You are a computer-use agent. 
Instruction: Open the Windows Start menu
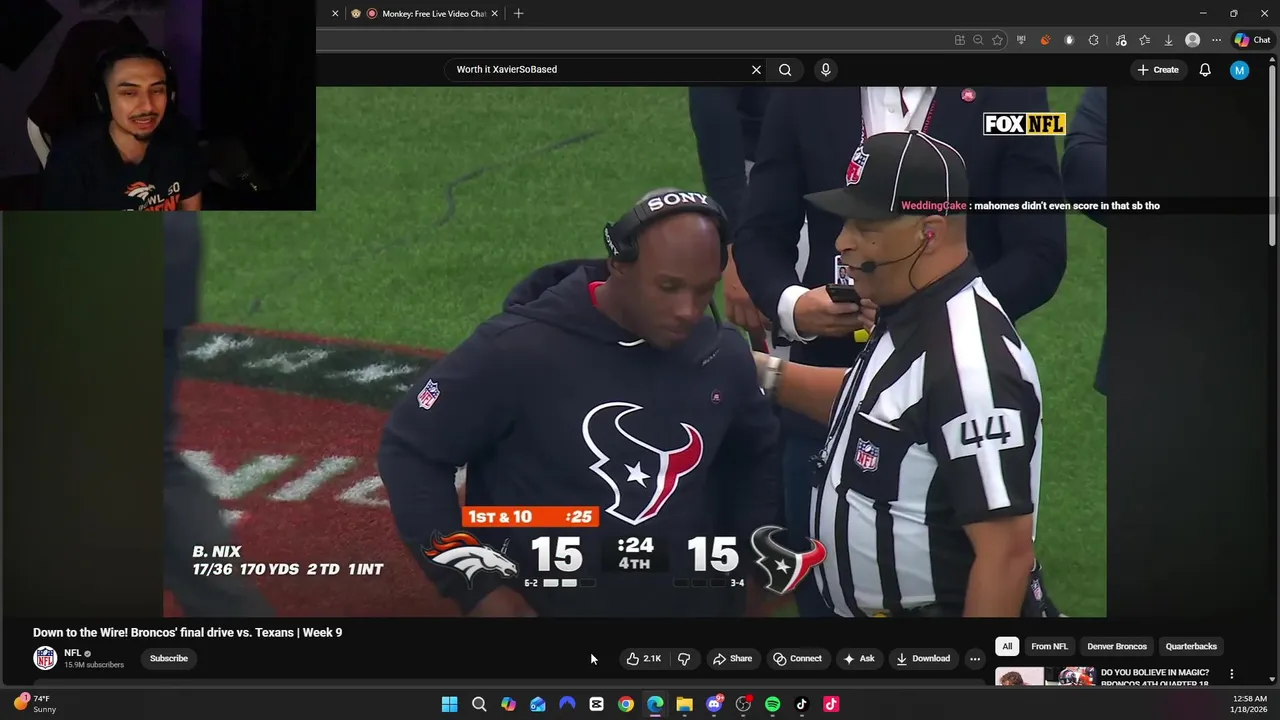[x=450, y=704]
